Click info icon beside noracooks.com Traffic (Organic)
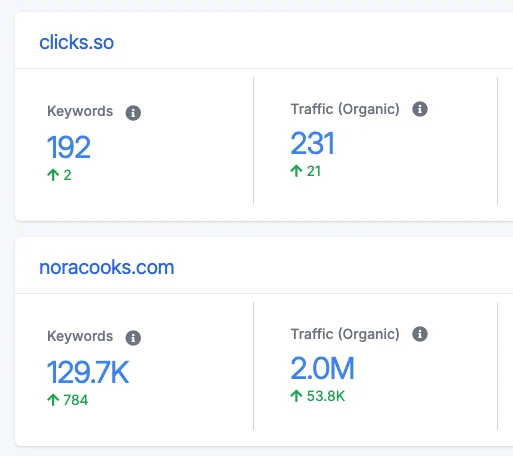 (420, 334)
